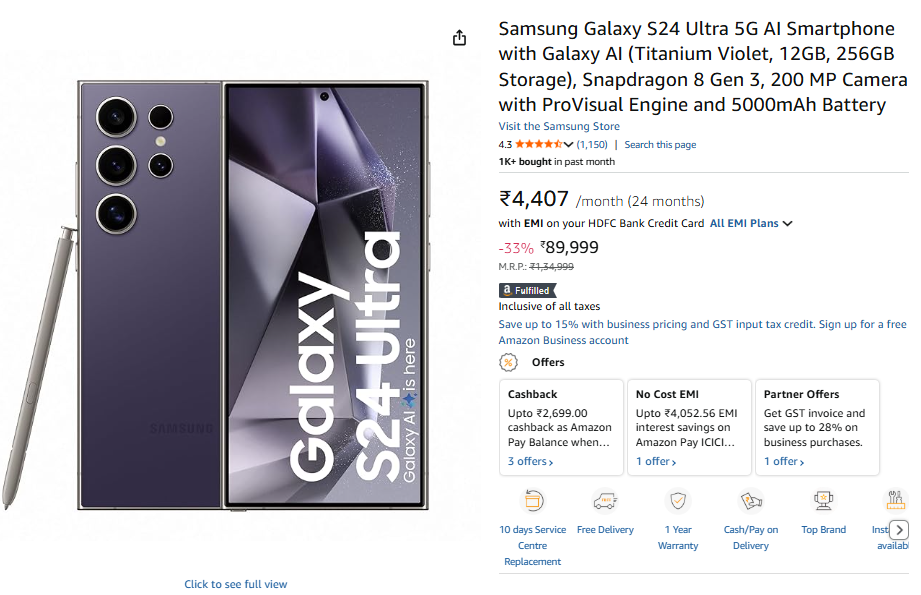This screenshot has height=595, width=921.
Task: Click the share icon above product image
Action: pyautogui.click(x=459, y=38)
